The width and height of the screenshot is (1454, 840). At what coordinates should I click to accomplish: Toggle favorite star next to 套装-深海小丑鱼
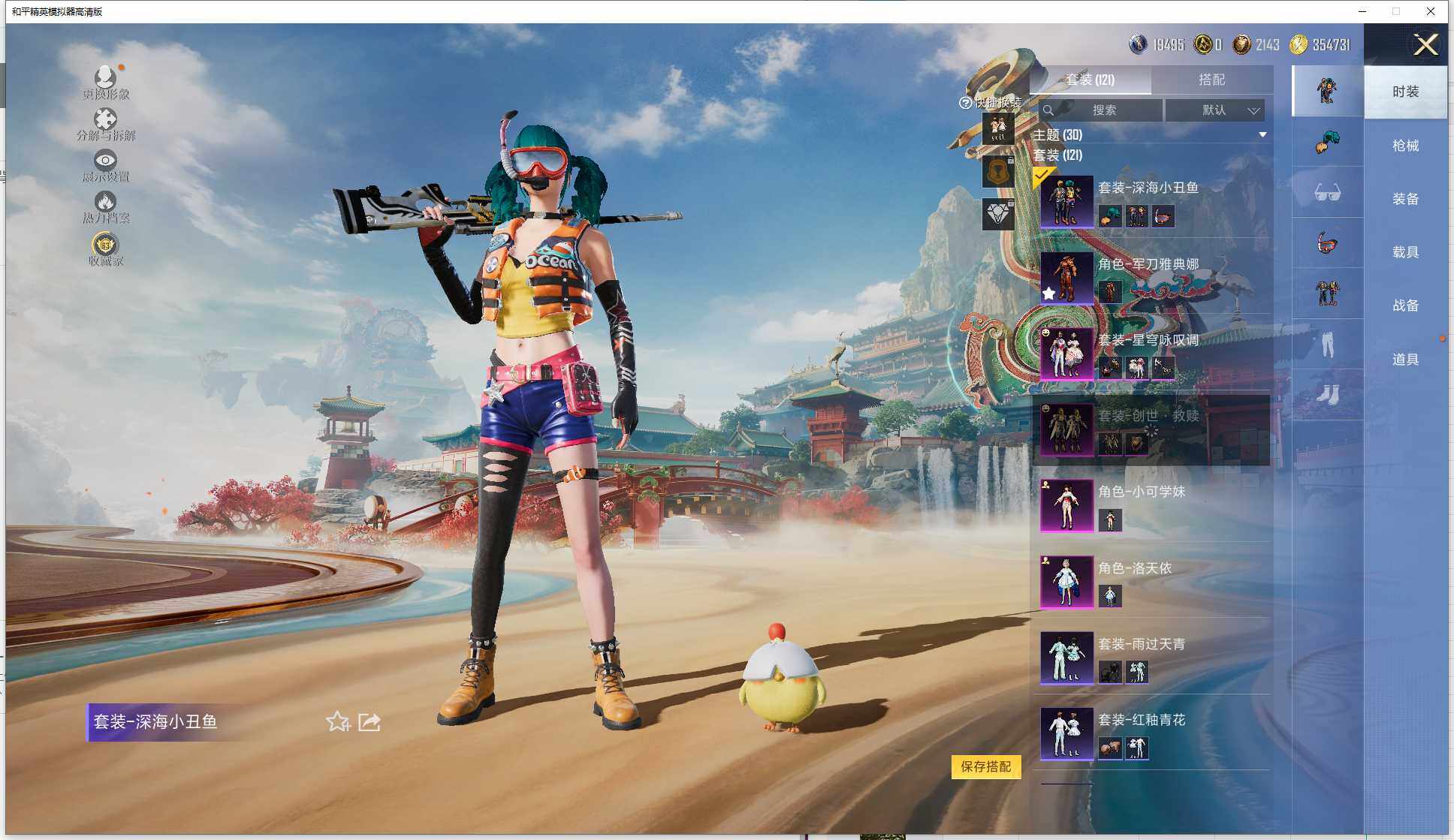[x=337, y=722]
